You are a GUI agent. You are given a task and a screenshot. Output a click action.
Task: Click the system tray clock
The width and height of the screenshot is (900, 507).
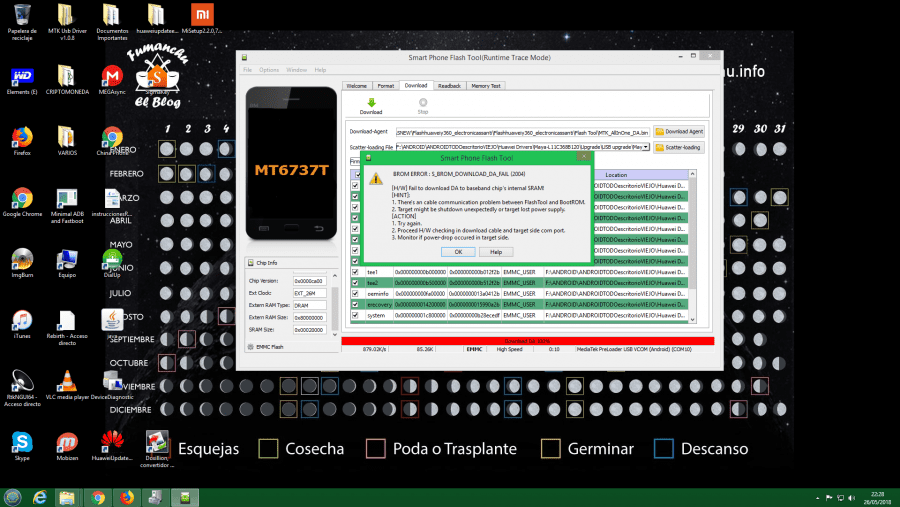click(x=877, y=497)
